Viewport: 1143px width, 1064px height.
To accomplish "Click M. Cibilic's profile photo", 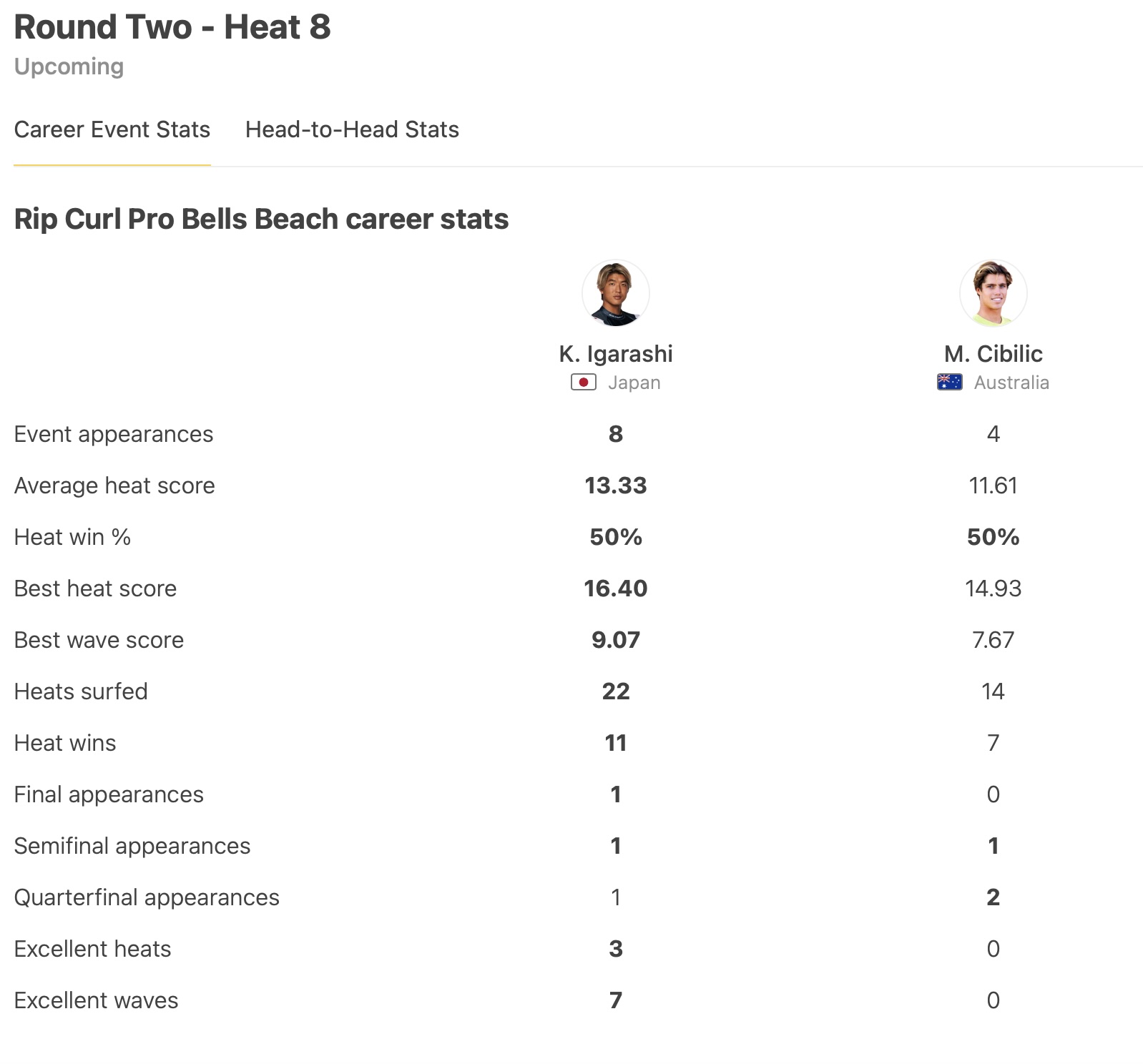I will pyautogui.click(x=993, y=293).
